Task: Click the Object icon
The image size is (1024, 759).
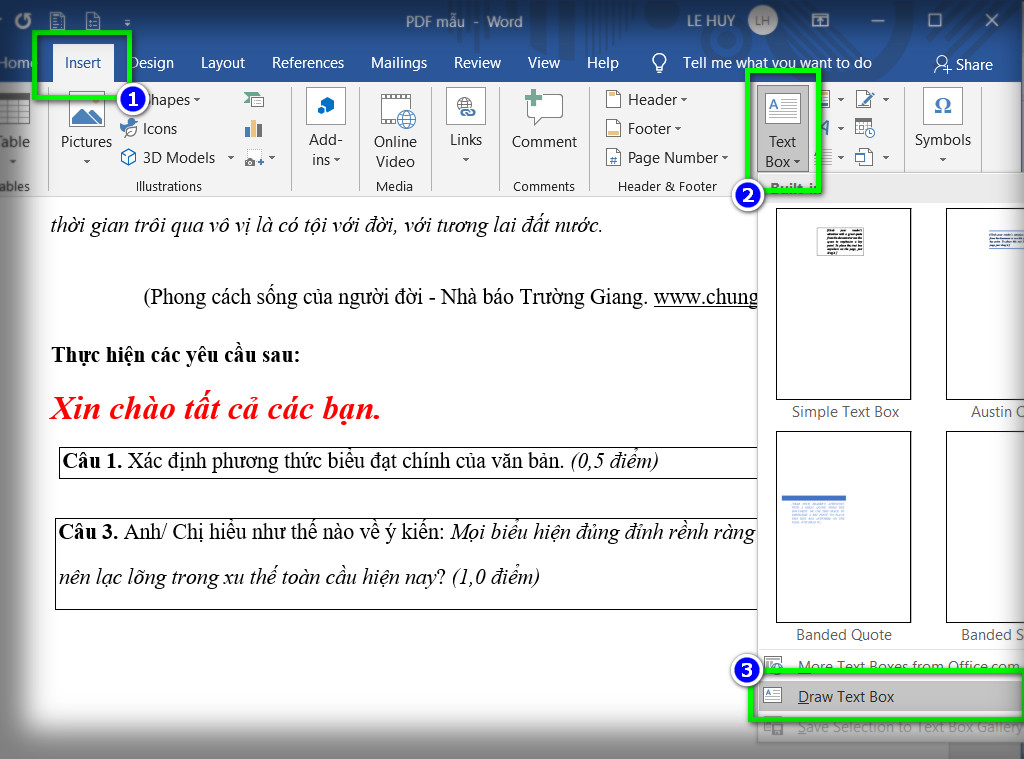Action: 864,157
